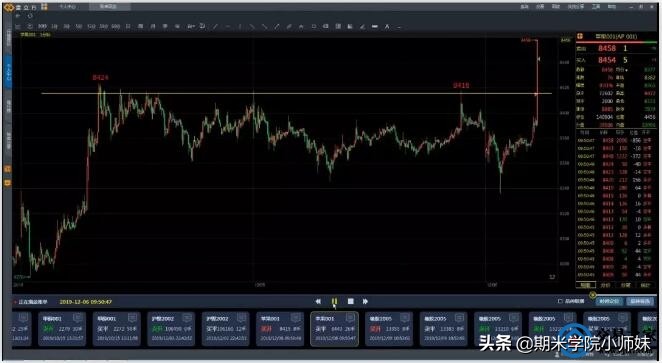Switch chart to the daily (日) period
Viewport: 662px width, 363px height.
[128, 26]
